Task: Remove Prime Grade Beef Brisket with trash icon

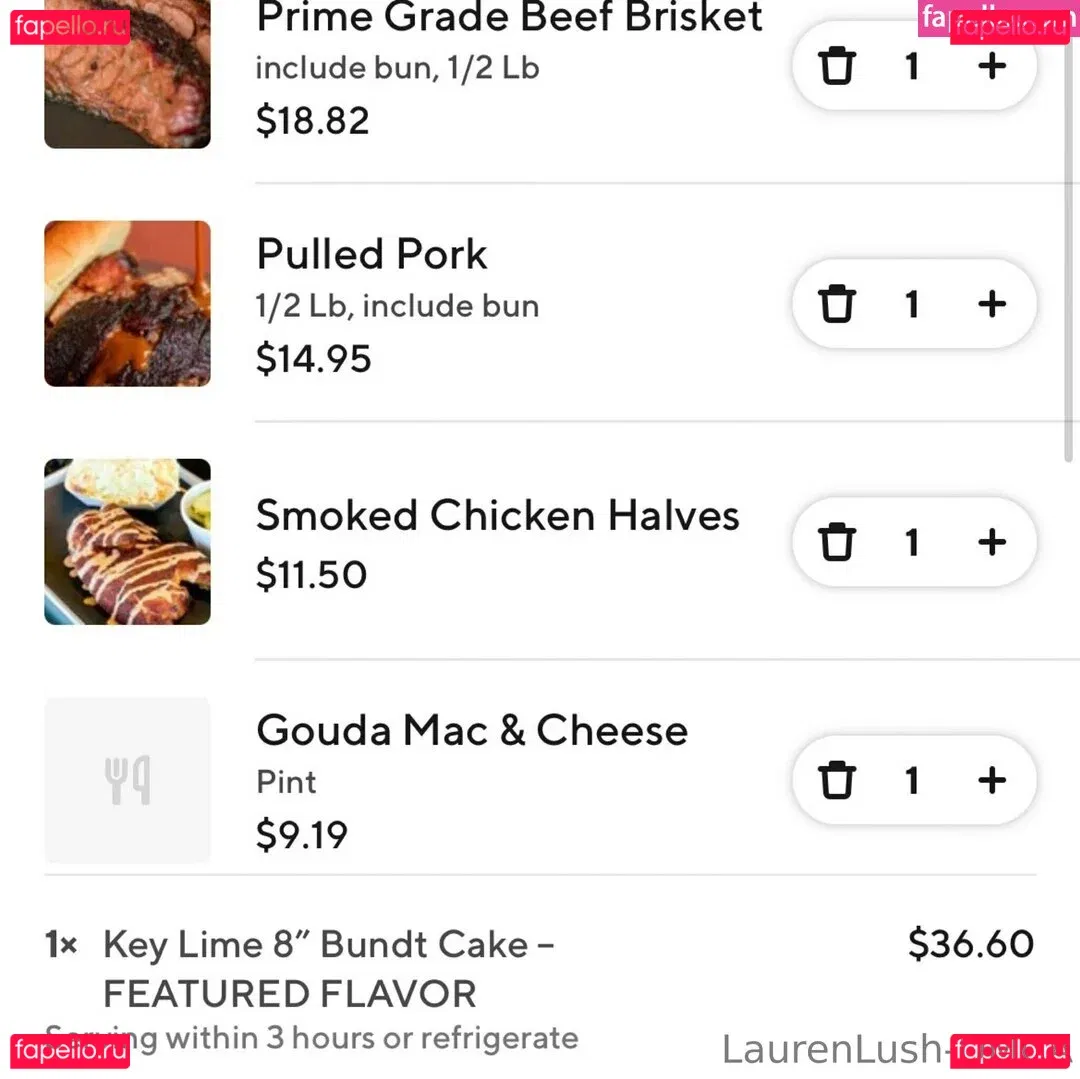Action: pyautogui.click(x=837, y=67)
